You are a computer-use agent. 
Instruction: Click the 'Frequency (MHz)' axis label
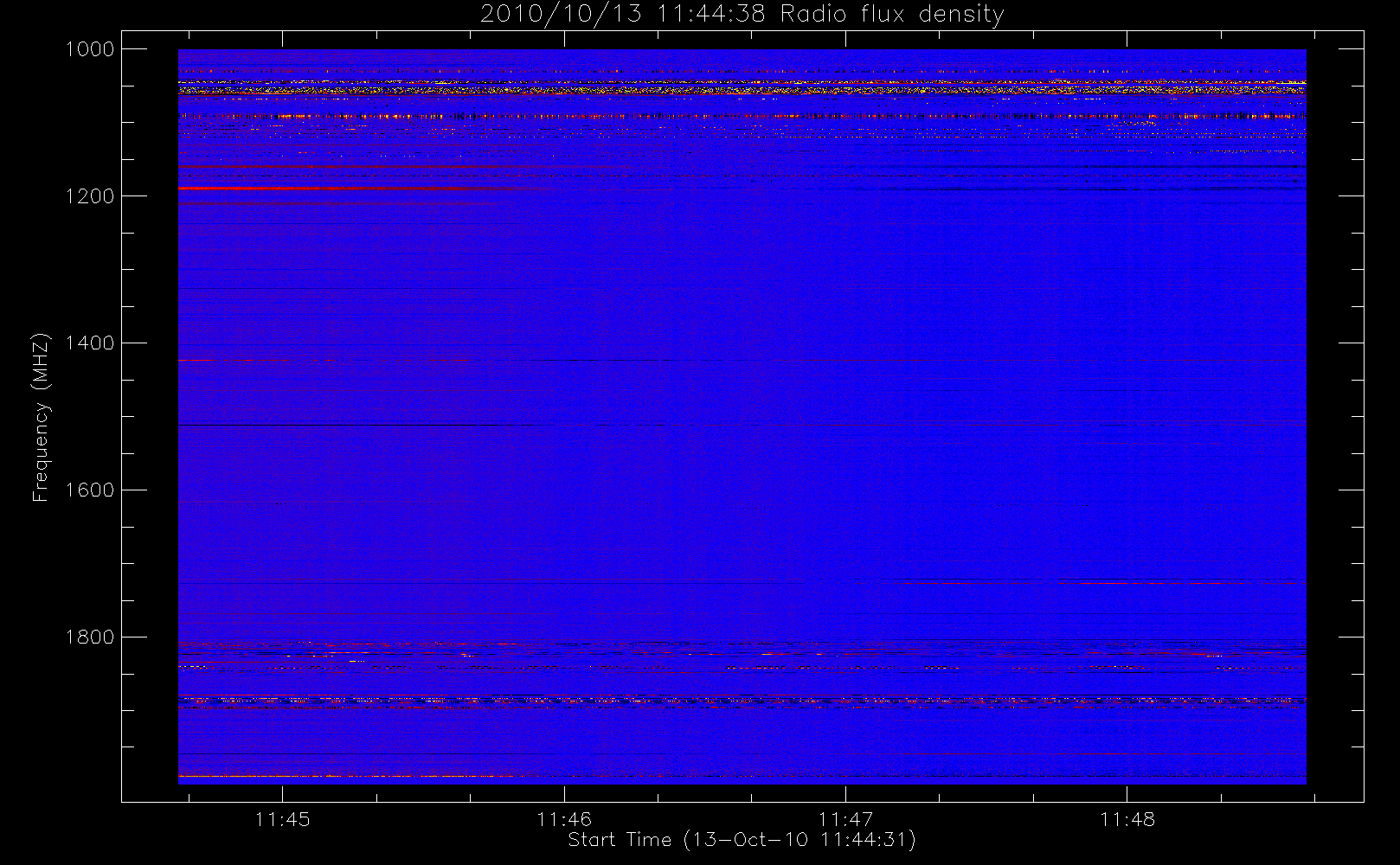41,417
